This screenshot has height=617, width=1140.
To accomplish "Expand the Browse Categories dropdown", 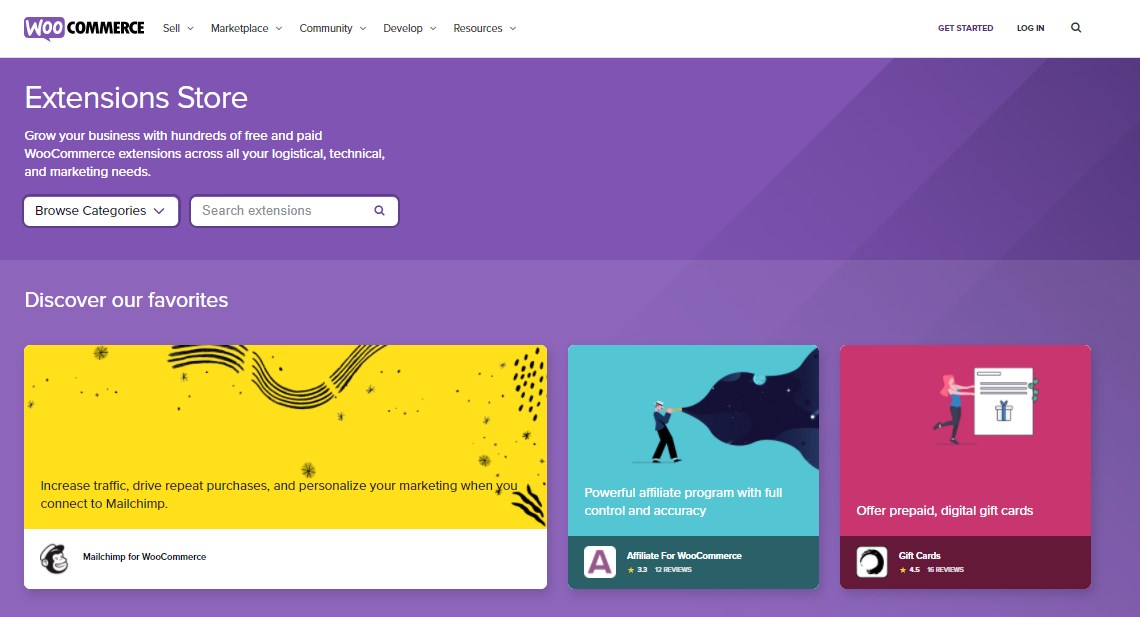I will 100,211.
